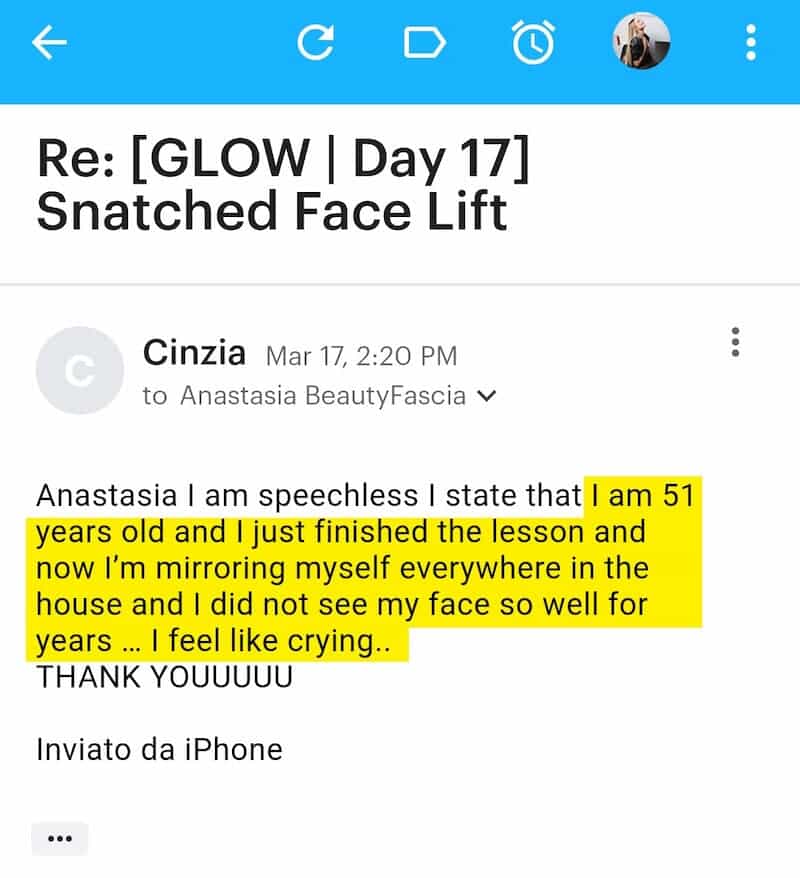
Task: Tap the "to Anastasia BeautyFascia" recipient text
Action: click(305, 396)
